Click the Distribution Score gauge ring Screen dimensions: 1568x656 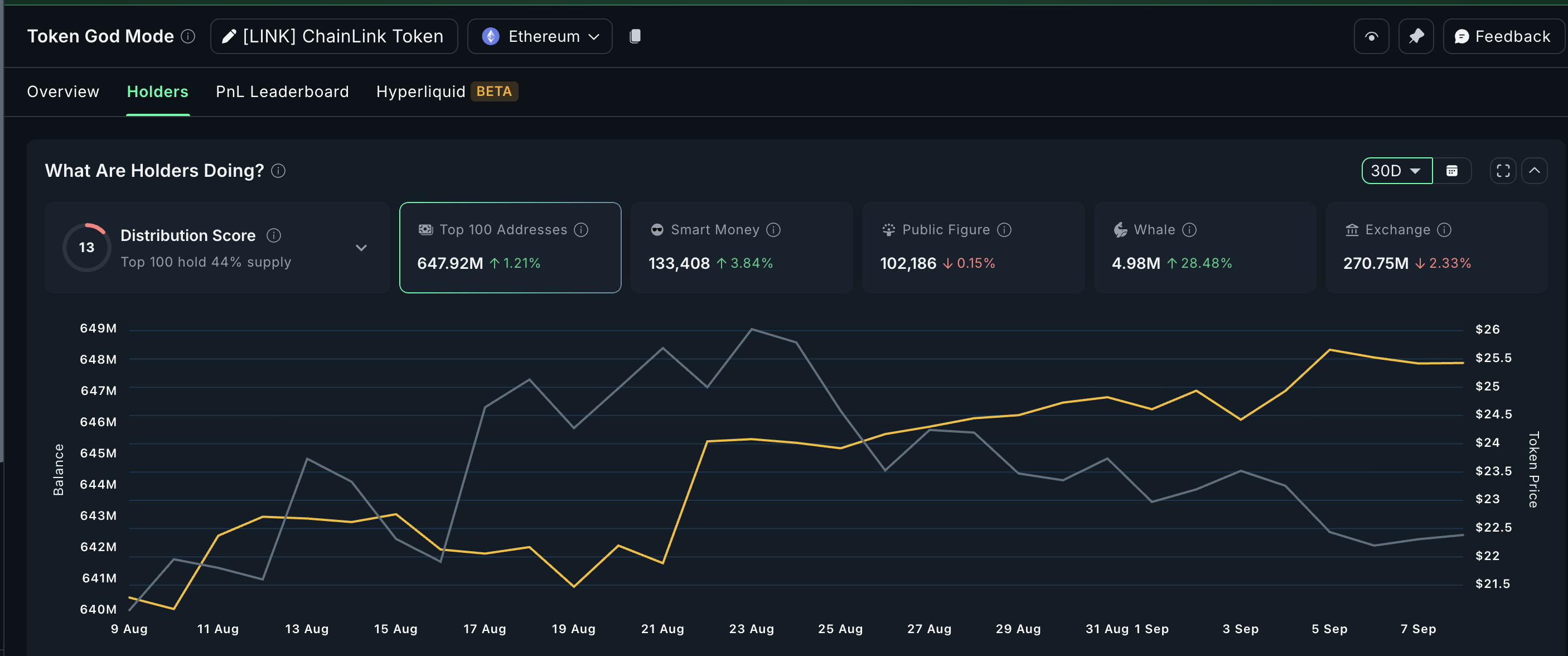pyautogui.click(x=86, y=247)
